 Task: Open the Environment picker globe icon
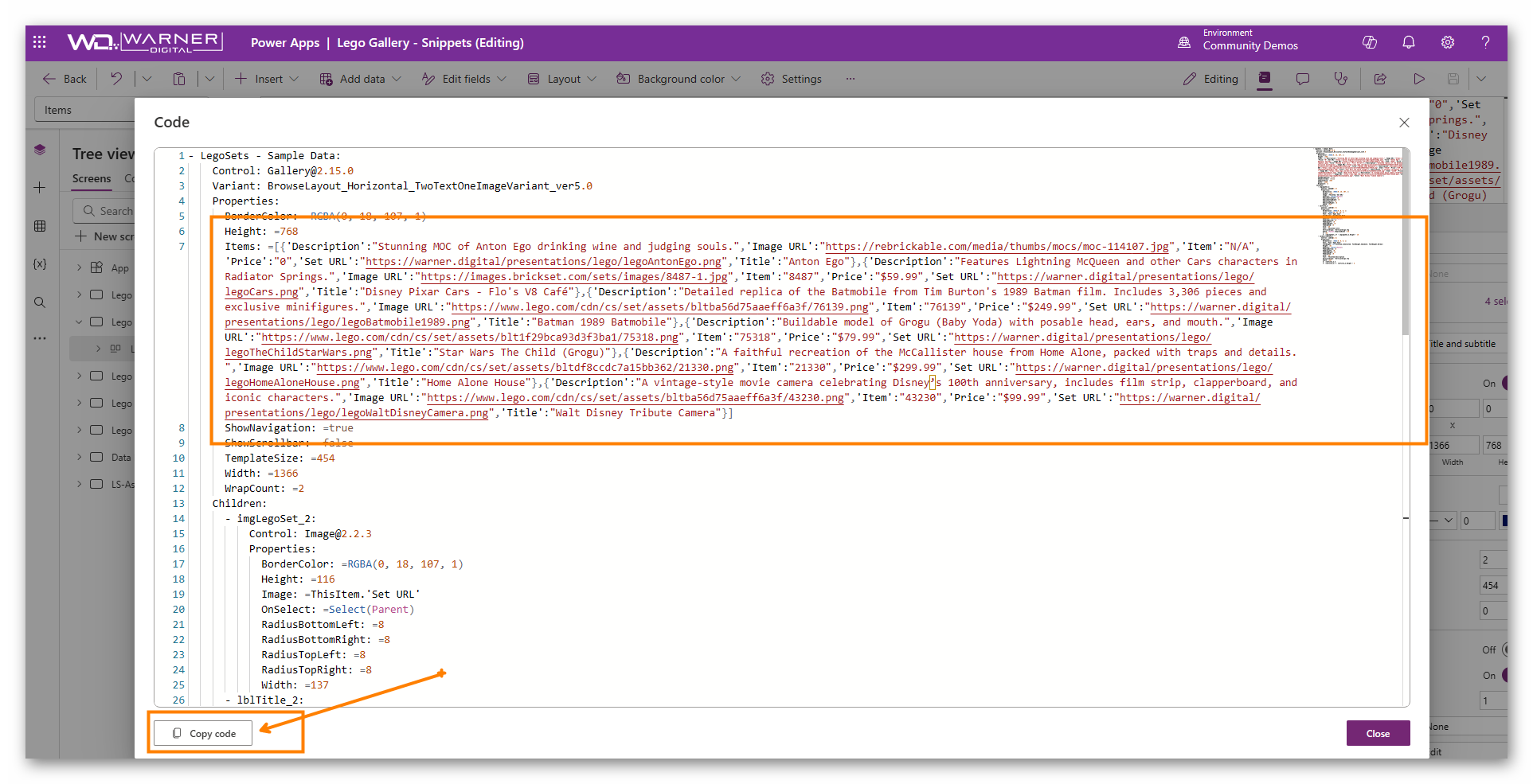pos(1184,42)
